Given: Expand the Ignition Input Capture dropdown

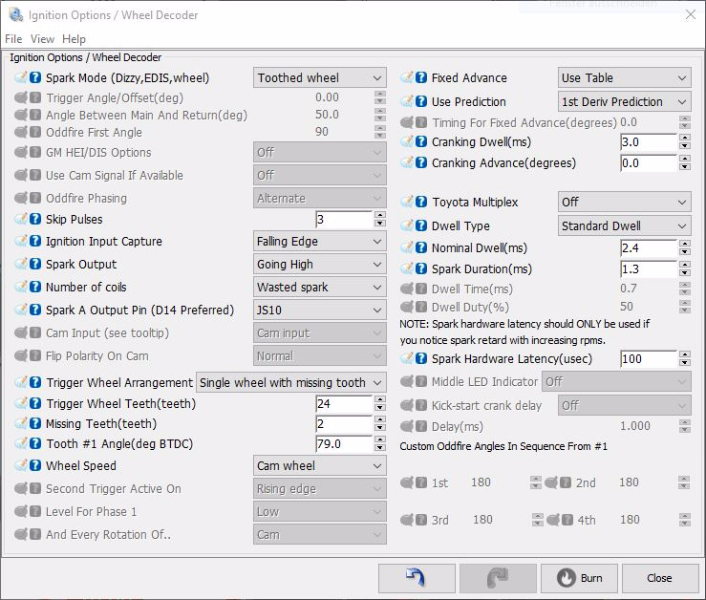Looking at the screenshot, I should 319,242.
